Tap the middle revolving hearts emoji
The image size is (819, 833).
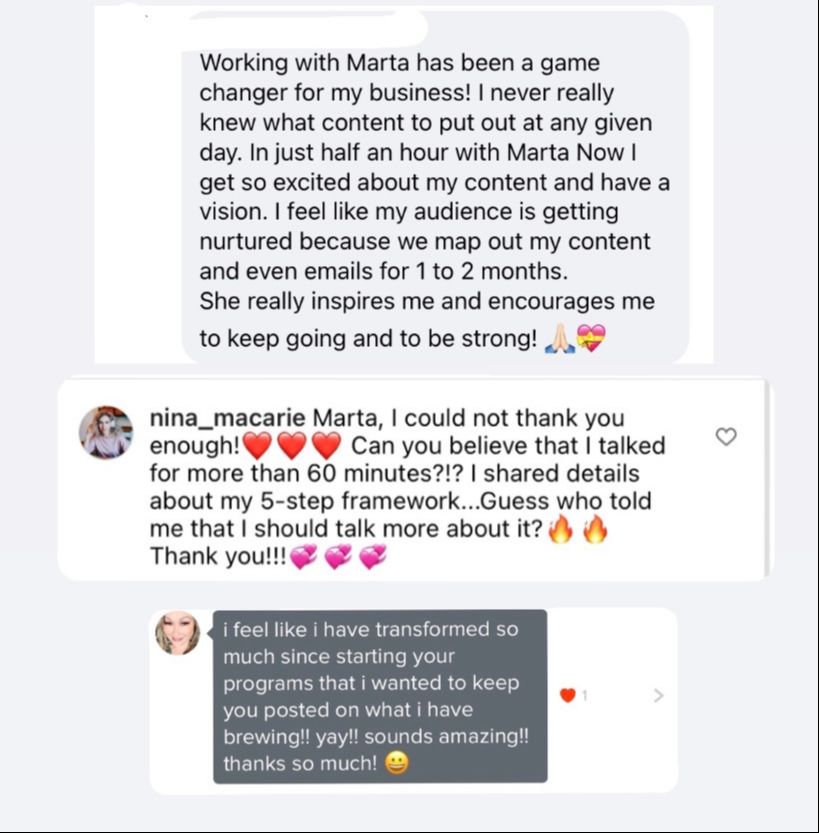pyautogui.click(x=338, y=557)
